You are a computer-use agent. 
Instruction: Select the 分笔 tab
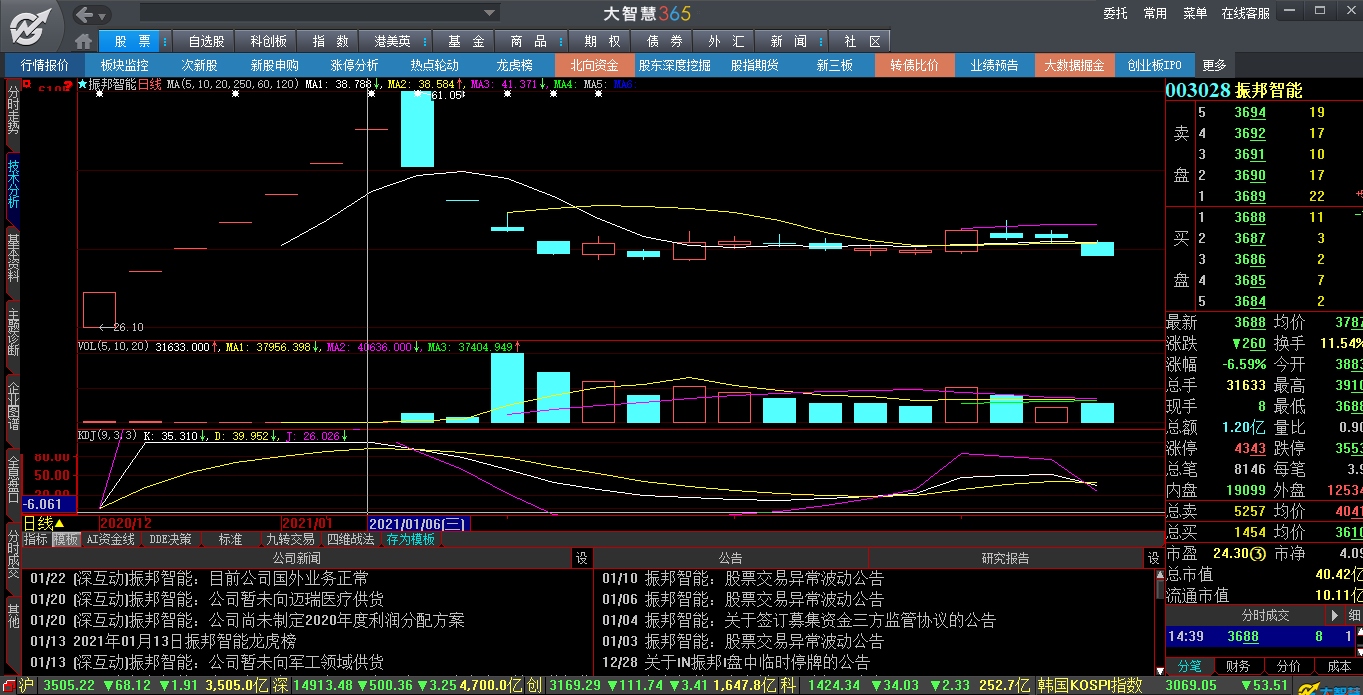[1189, 666]
